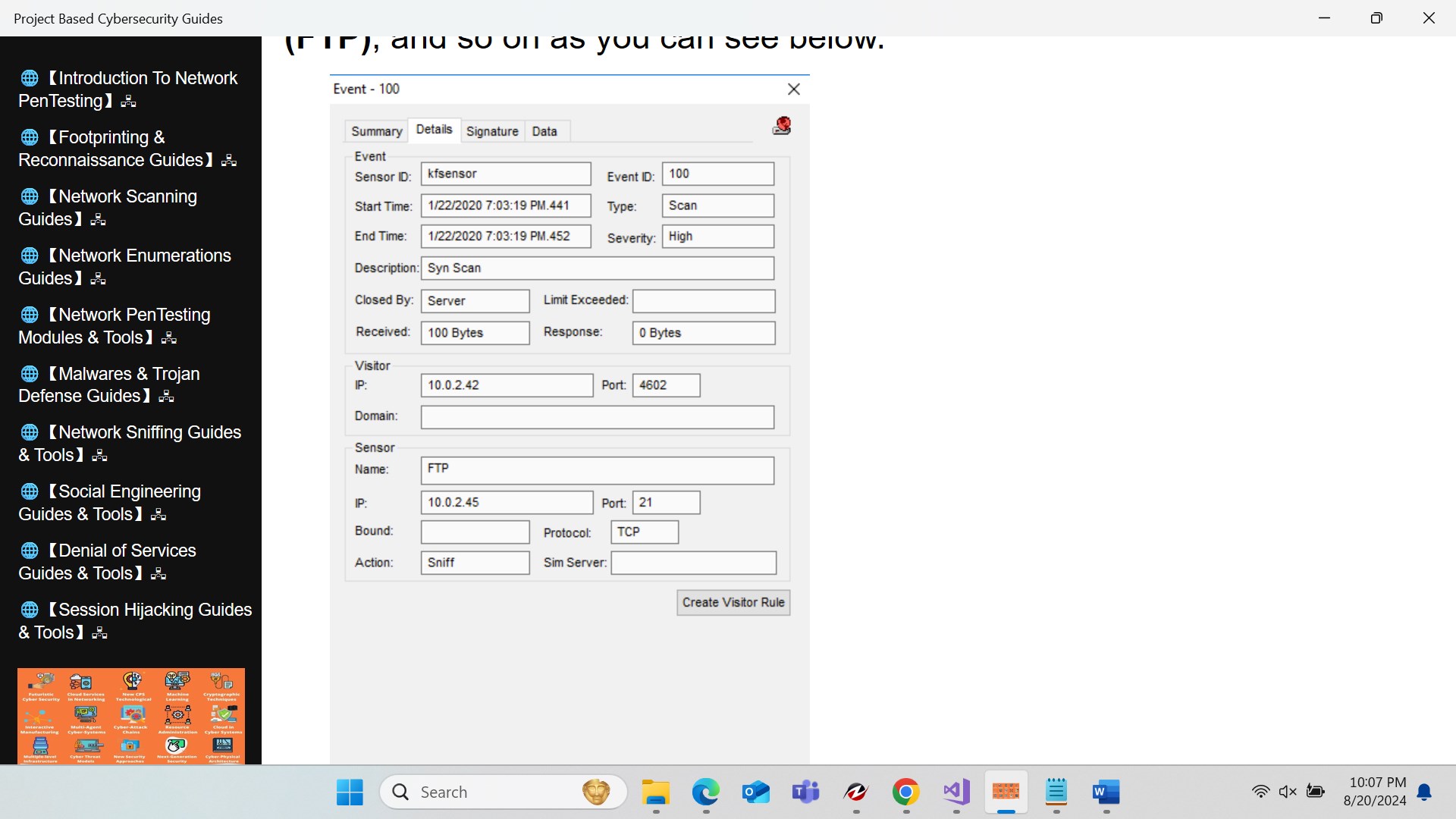Click sitemap icon after Session Hijacking Guides

tap(99, 633)
